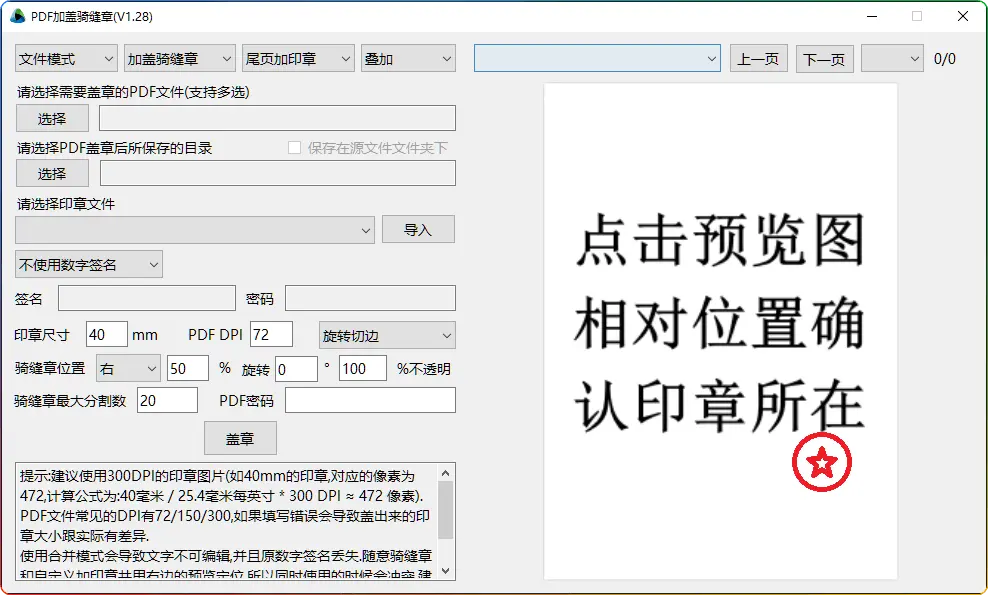Focus the PDF file path field
988x595 pixels.
tap(277, 118)
